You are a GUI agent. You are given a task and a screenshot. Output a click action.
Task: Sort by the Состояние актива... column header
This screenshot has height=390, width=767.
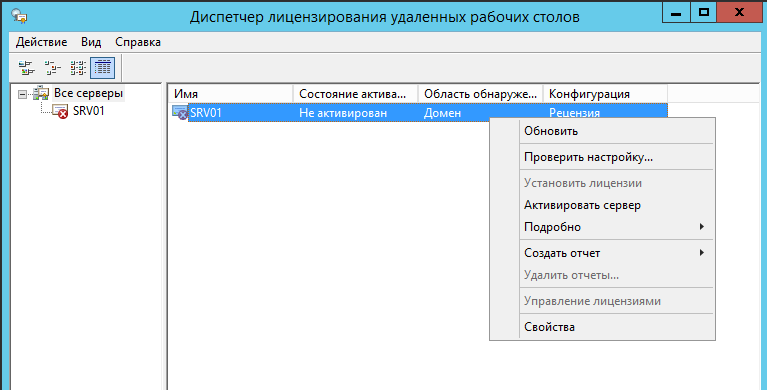(356, 94)
